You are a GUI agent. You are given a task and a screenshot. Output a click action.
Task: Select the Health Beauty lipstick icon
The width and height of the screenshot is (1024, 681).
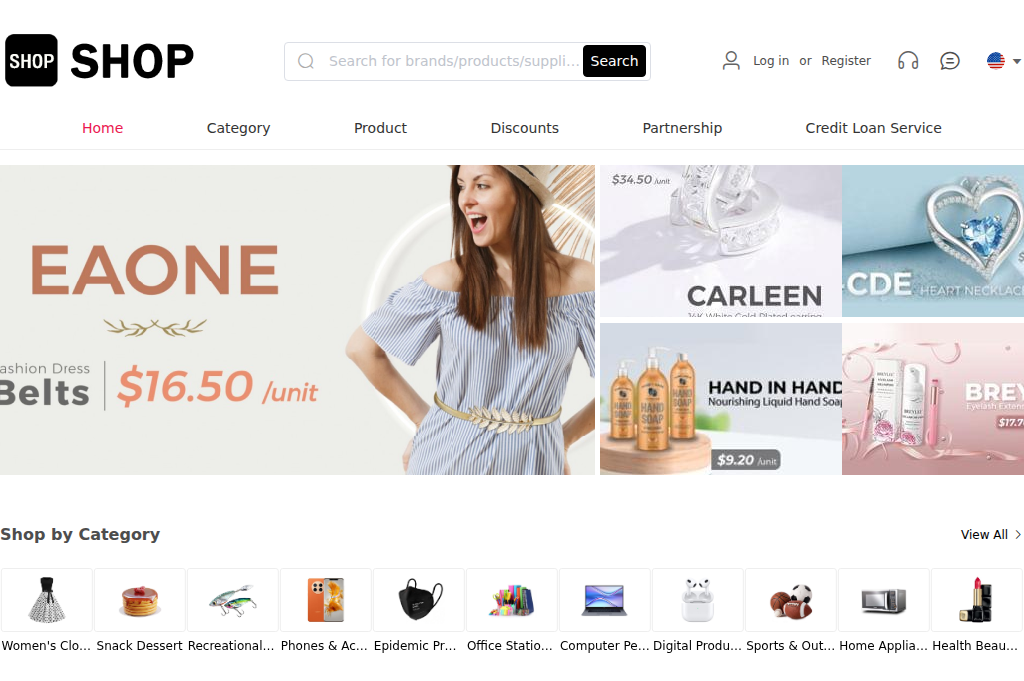[976, 599]
